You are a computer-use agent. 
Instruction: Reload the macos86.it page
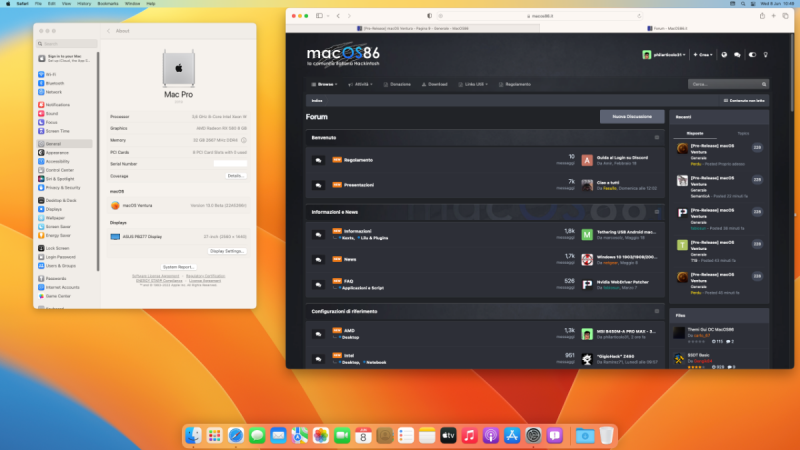[639, 16]
